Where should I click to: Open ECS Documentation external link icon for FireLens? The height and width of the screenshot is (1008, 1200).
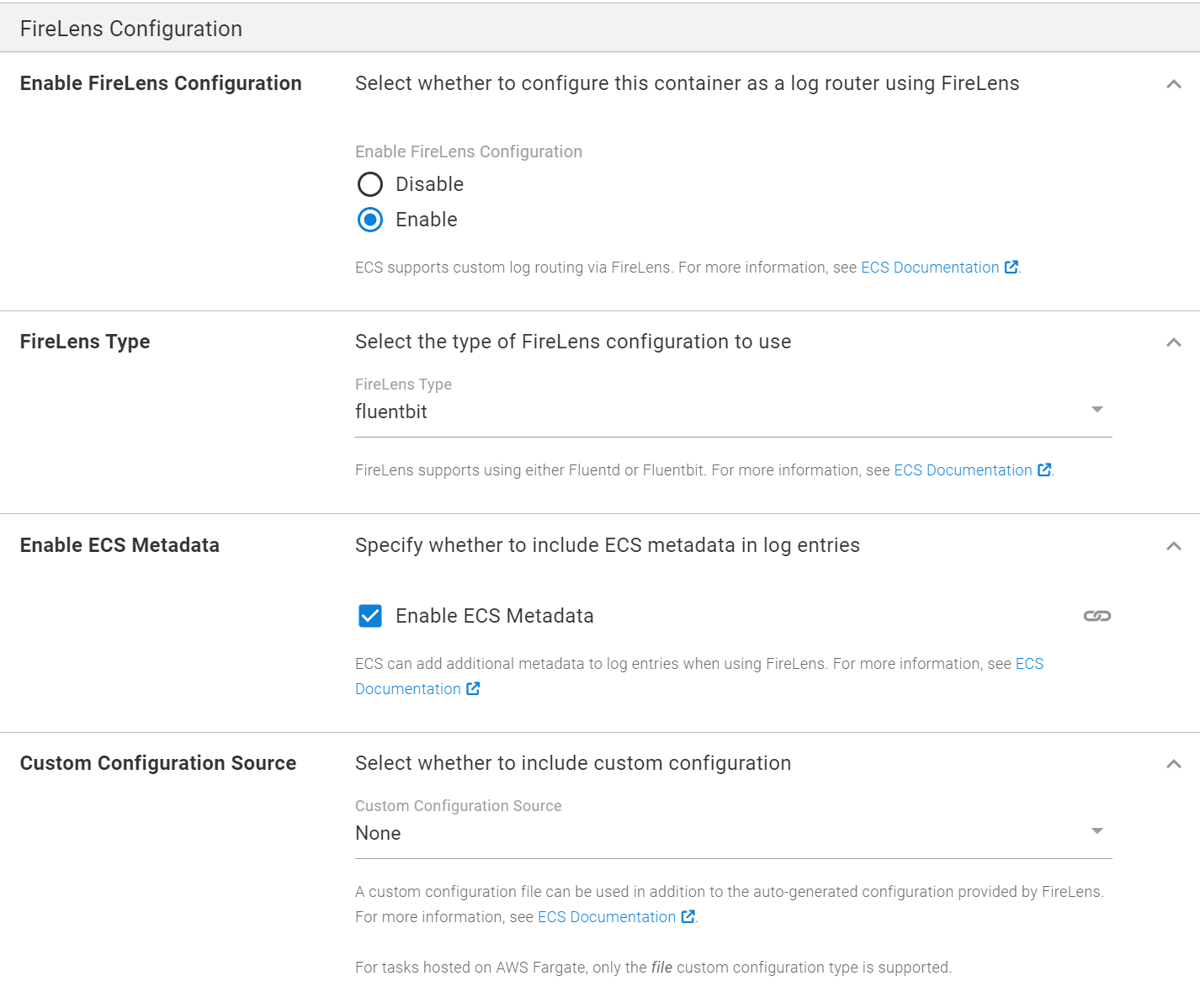(x=1011, y=267)
